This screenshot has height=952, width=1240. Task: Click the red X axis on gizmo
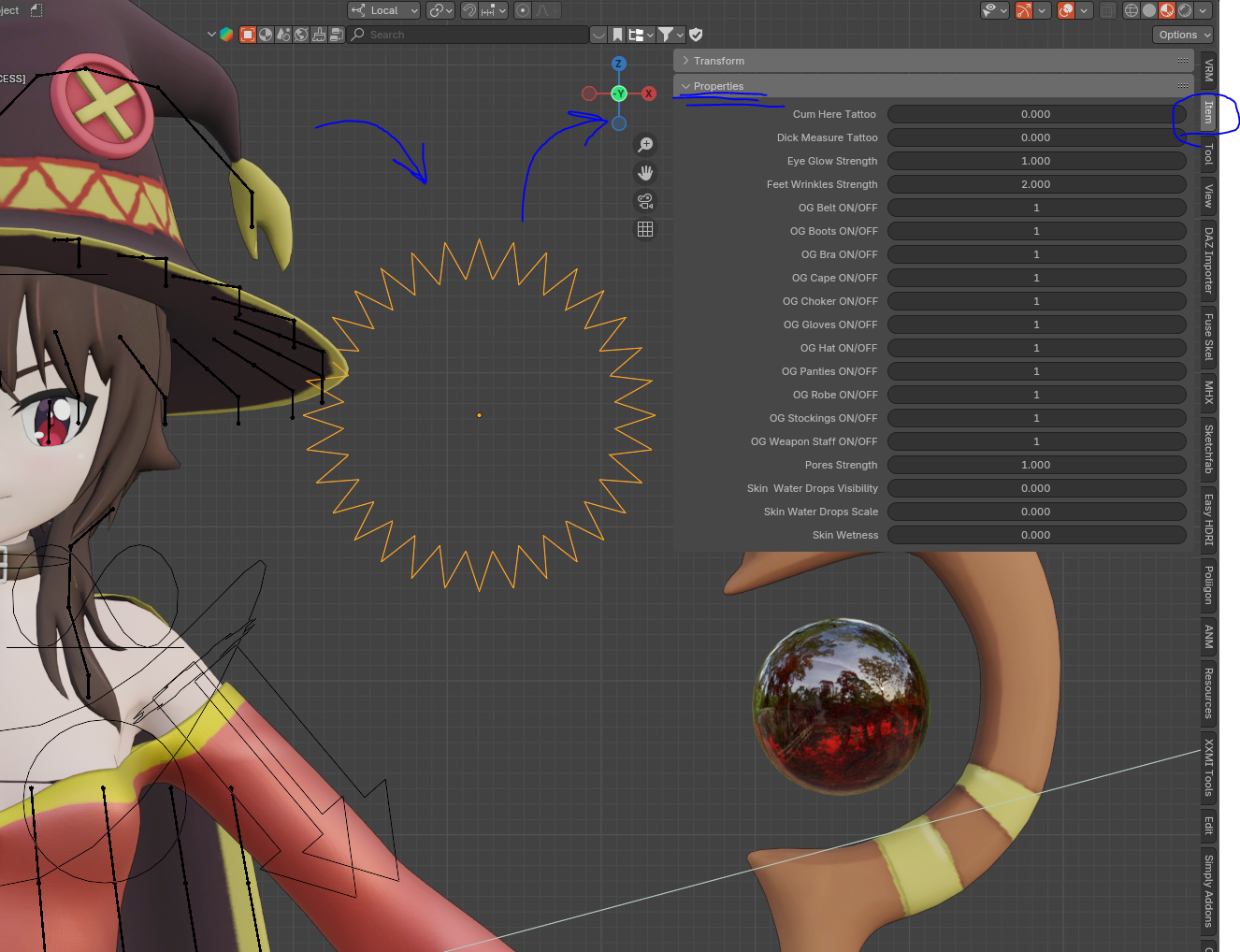pos(649,94)
